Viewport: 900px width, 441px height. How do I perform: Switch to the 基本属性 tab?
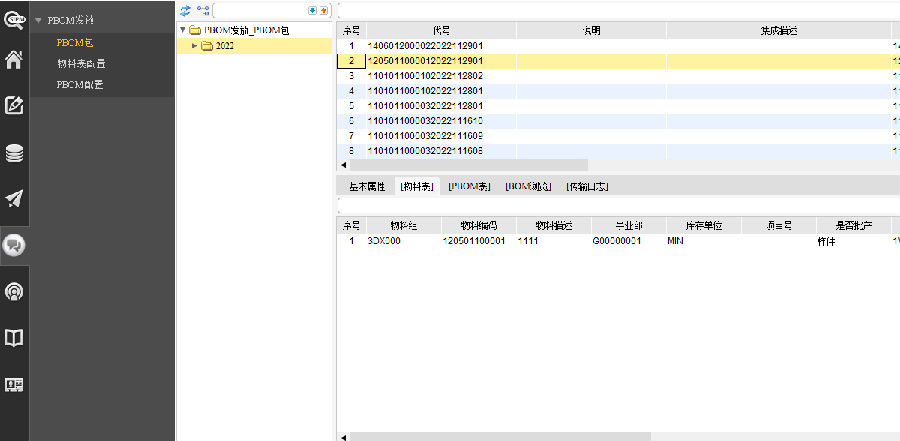(x=366, y=186)
